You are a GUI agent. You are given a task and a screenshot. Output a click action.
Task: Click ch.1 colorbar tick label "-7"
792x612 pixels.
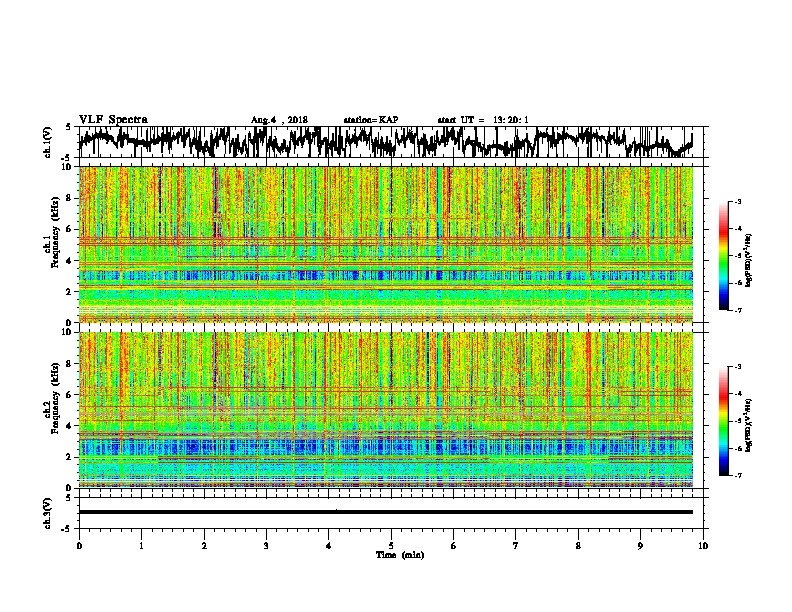point(737,310)
